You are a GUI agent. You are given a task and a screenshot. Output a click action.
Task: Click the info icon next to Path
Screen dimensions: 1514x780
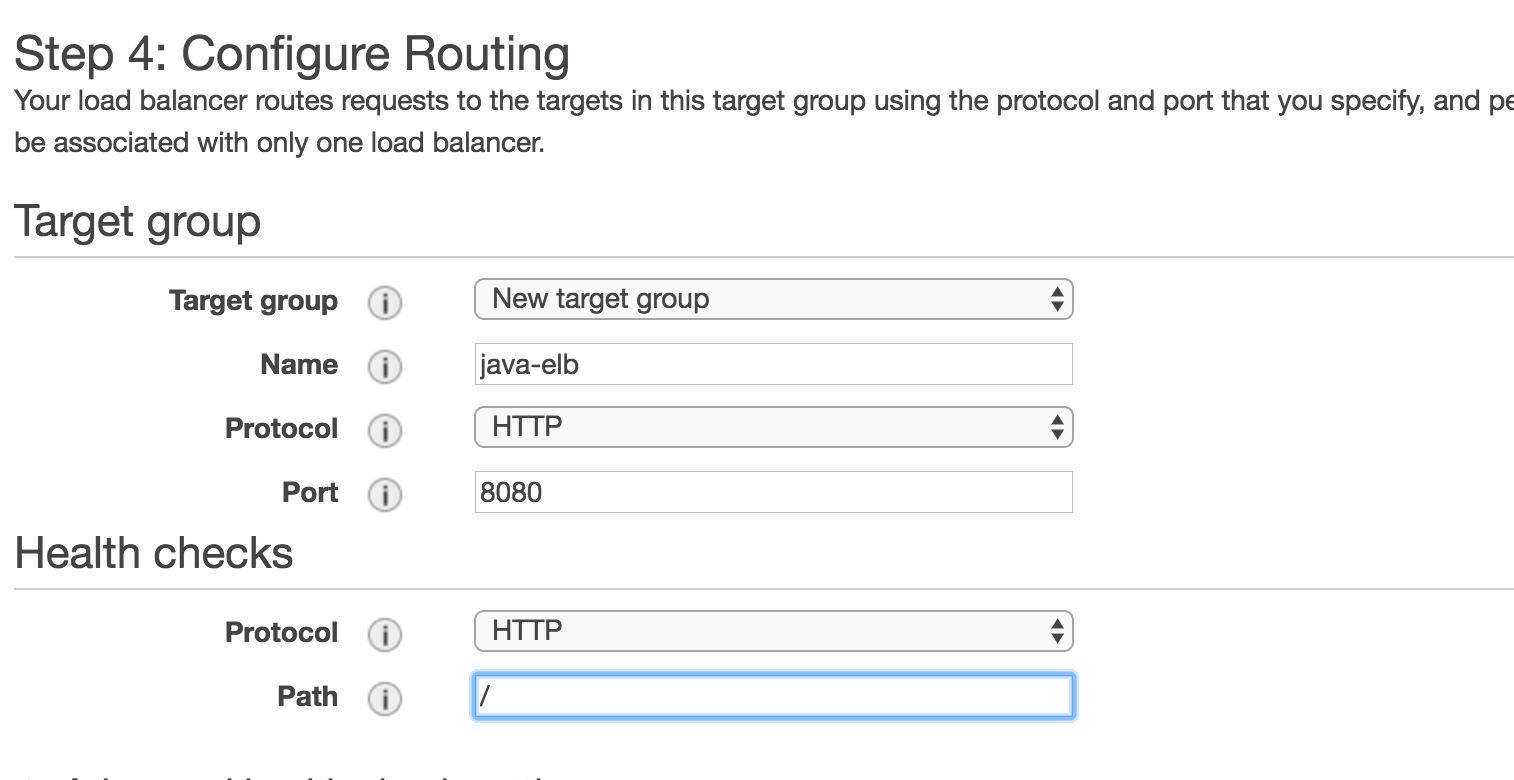[x=385, y=698]
